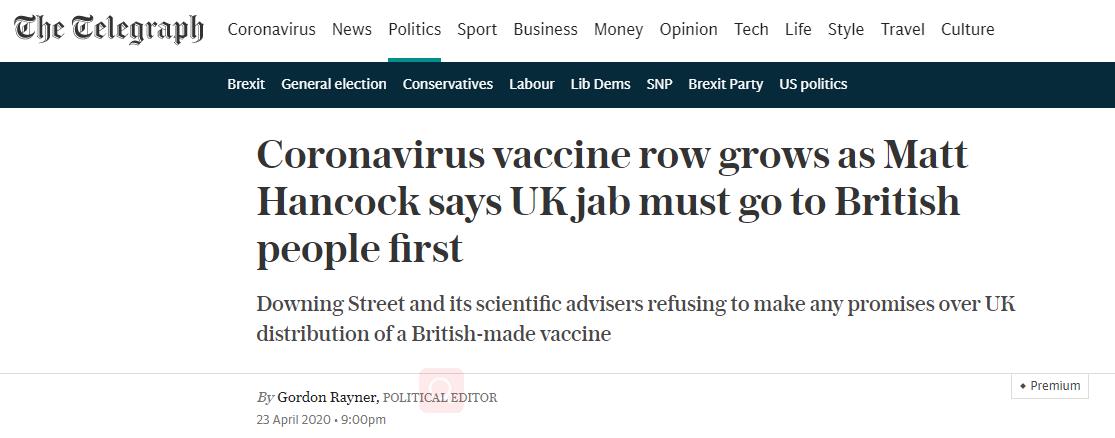Click The Telegraph logo
The height and width of the screenshot is (438, 1115).
coord(109,29)
